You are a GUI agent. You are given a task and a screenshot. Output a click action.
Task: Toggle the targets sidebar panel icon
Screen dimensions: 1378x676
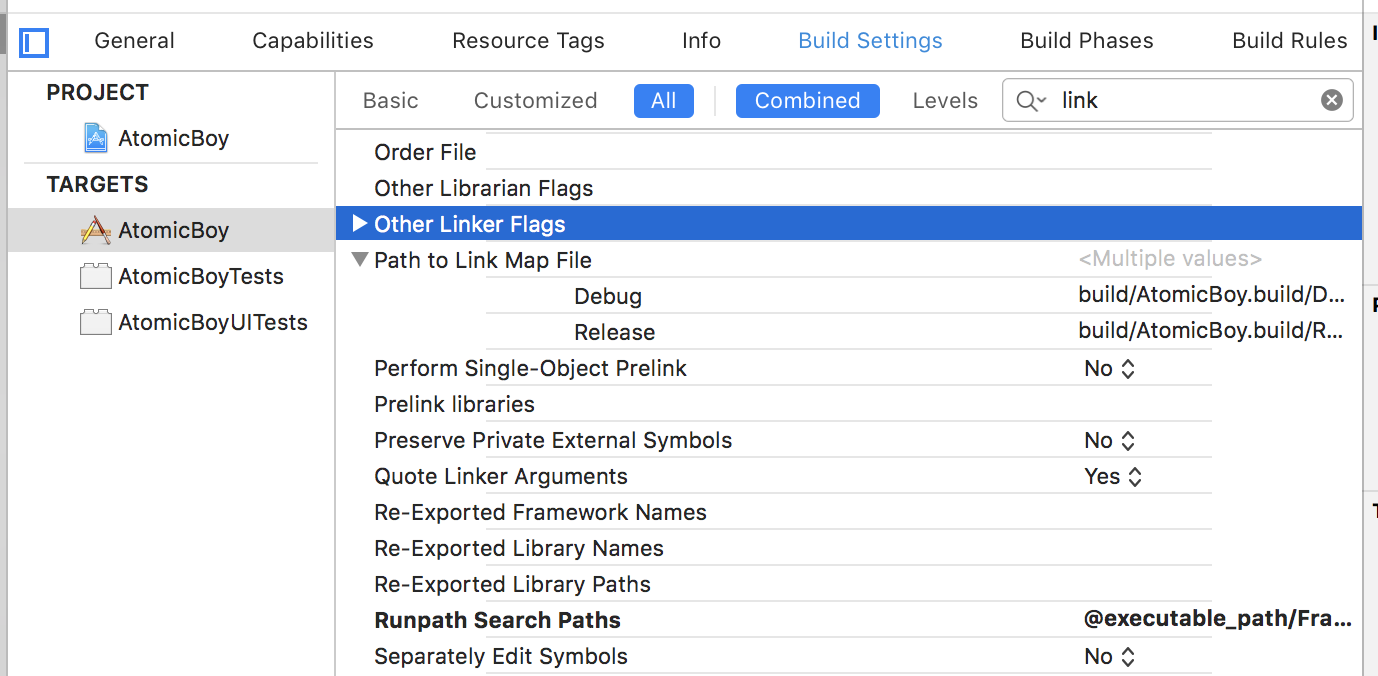(35, 42)
